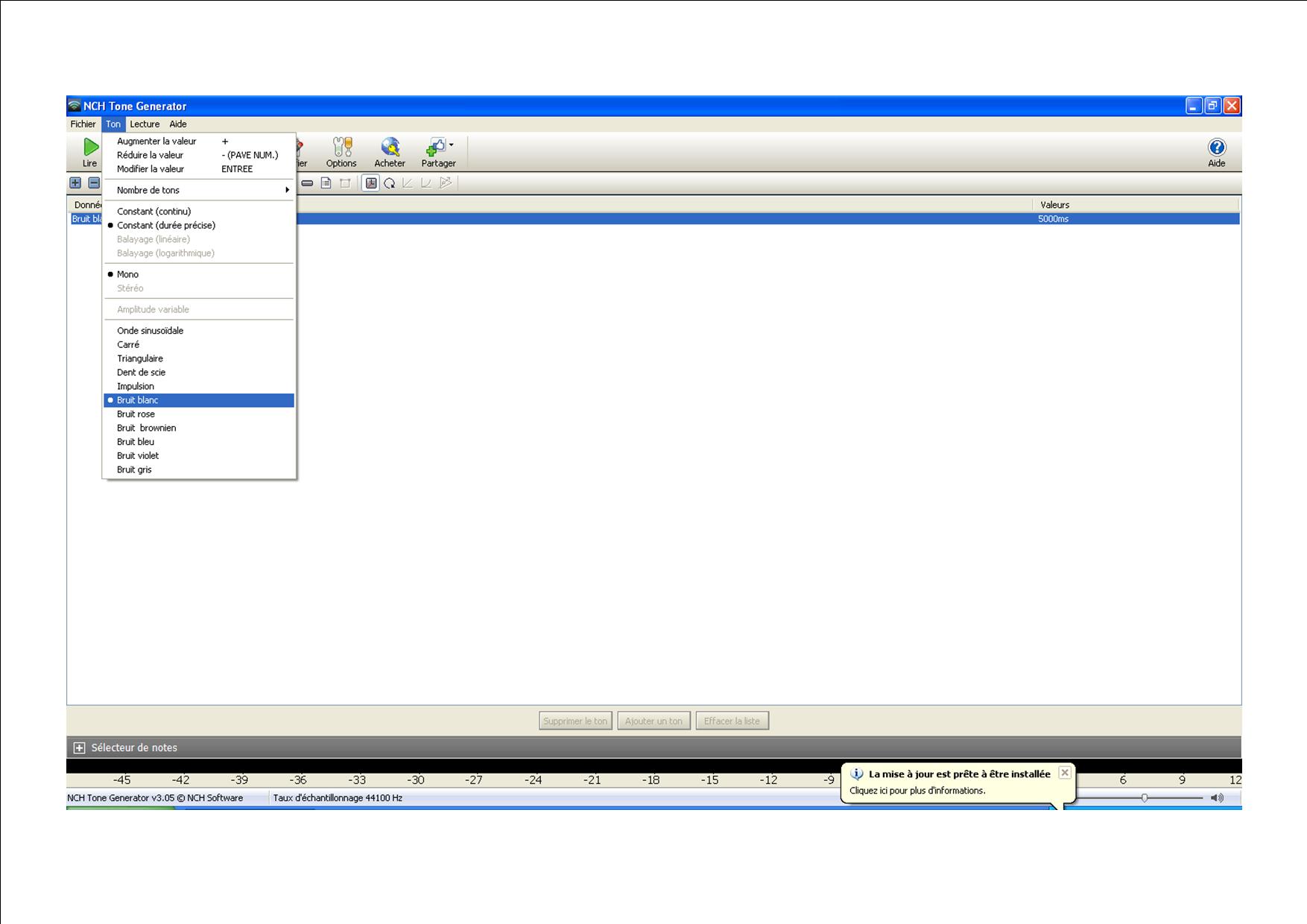Choose Modifier la valeur menu item
Viewport: 1307px width, 924px height.
tap(199, 169)
